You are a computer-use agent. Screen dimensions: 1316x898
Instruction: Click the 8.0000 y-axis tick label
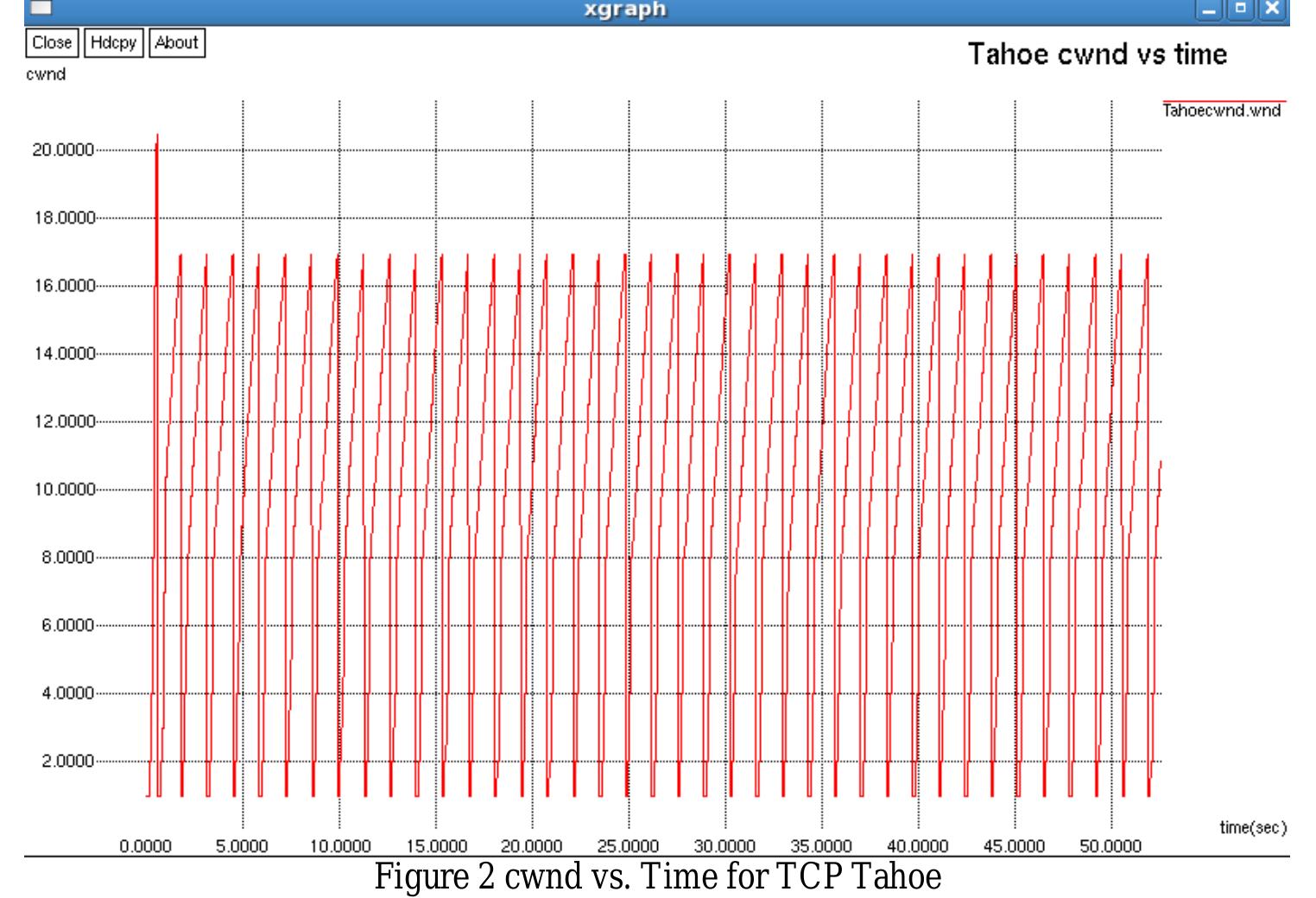coord(67,558)
